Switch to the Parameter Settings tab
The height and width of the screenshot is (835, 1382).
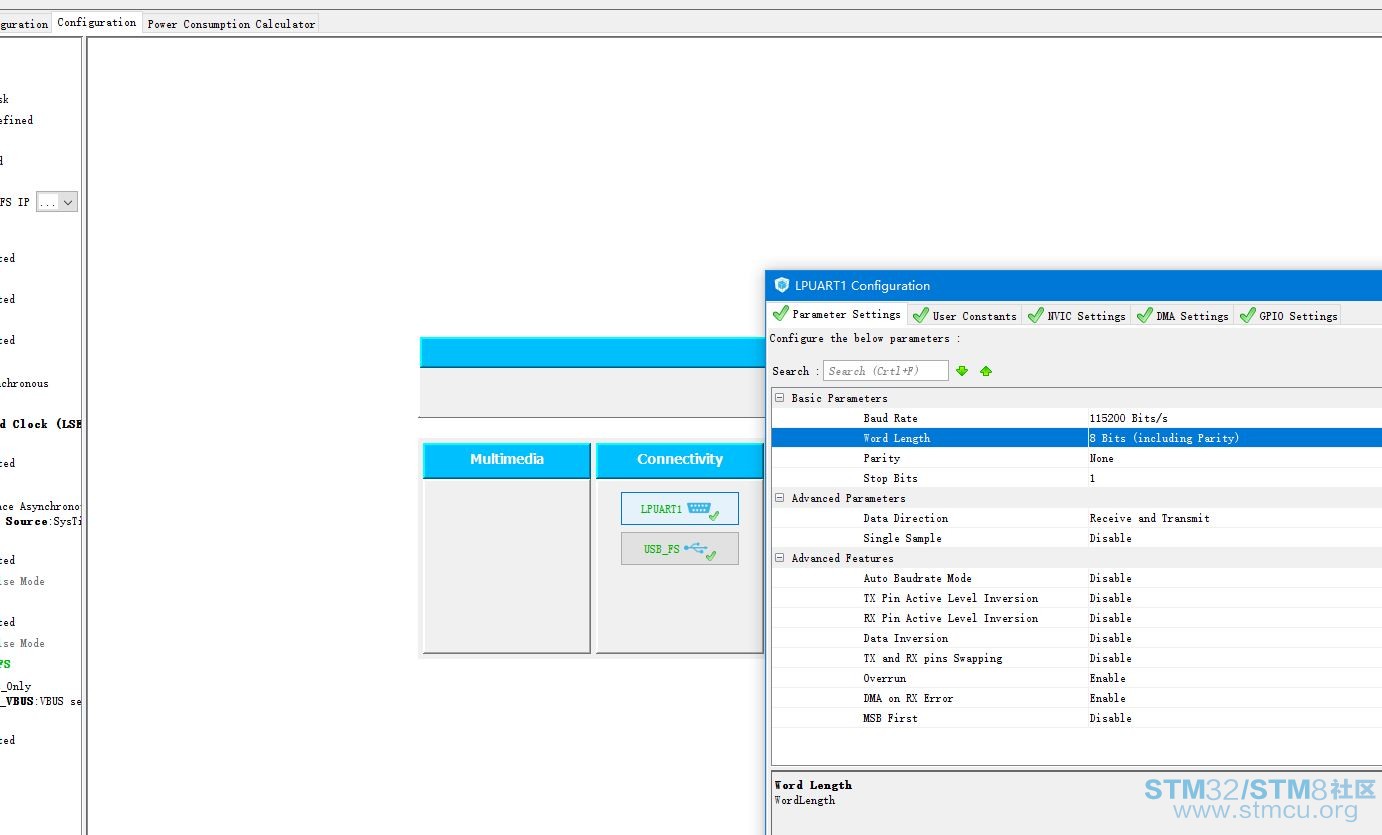pos(837,314)
